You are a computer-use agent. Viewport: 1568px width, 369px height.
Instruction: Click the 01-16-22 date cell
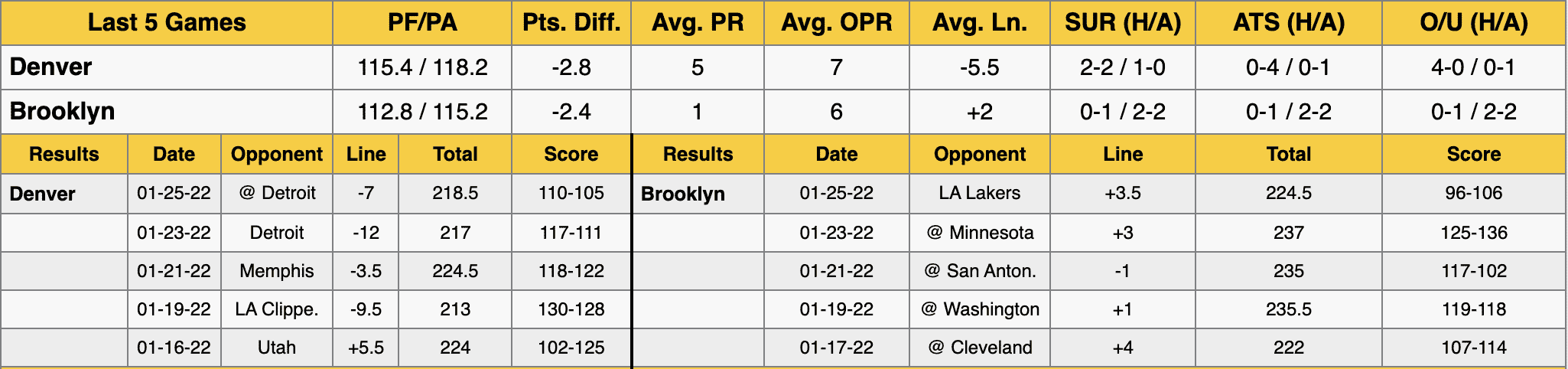pos(174,348)
